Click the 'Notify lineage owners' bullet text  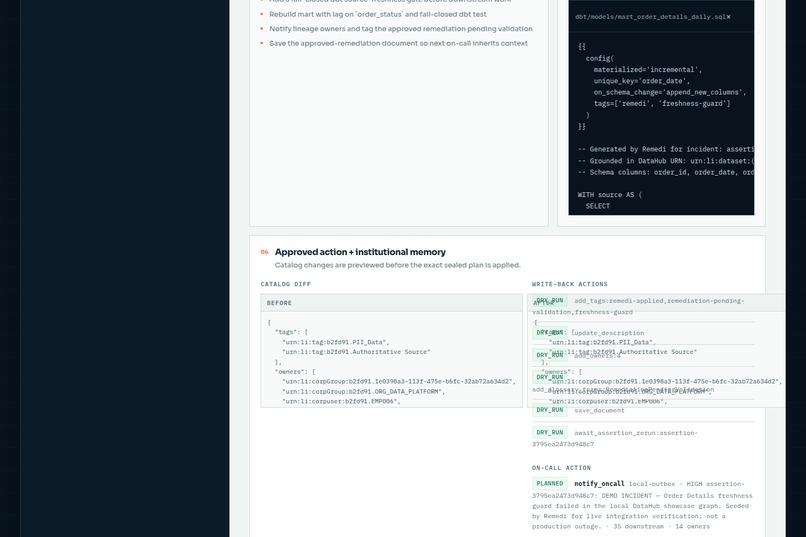400,29
